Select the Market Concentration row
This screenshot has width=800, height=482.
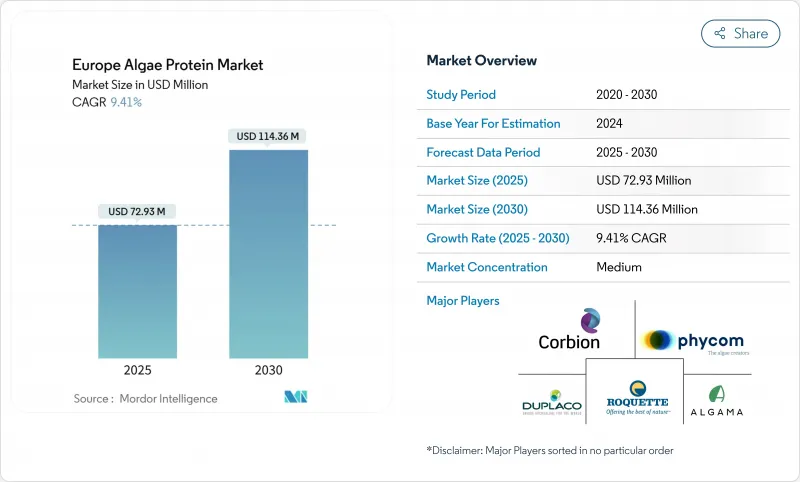(598, 267)
